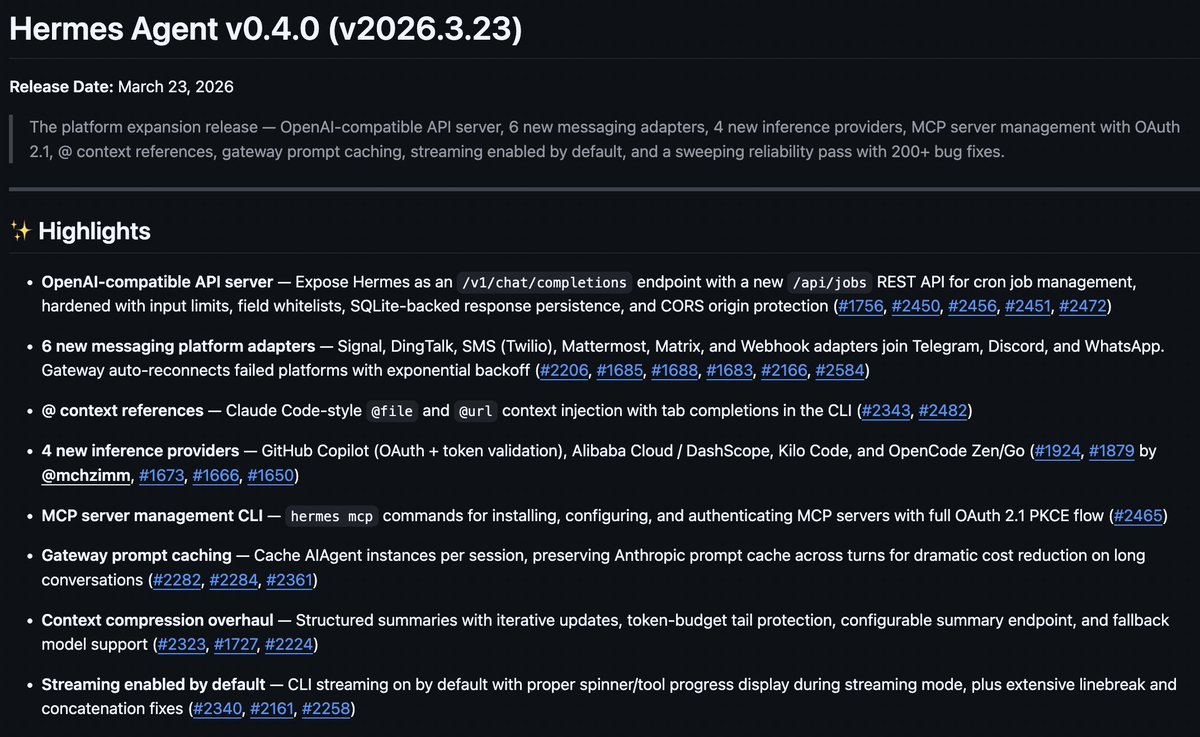Click the Streaming enabled by default bold text

[x=154, y=685]
